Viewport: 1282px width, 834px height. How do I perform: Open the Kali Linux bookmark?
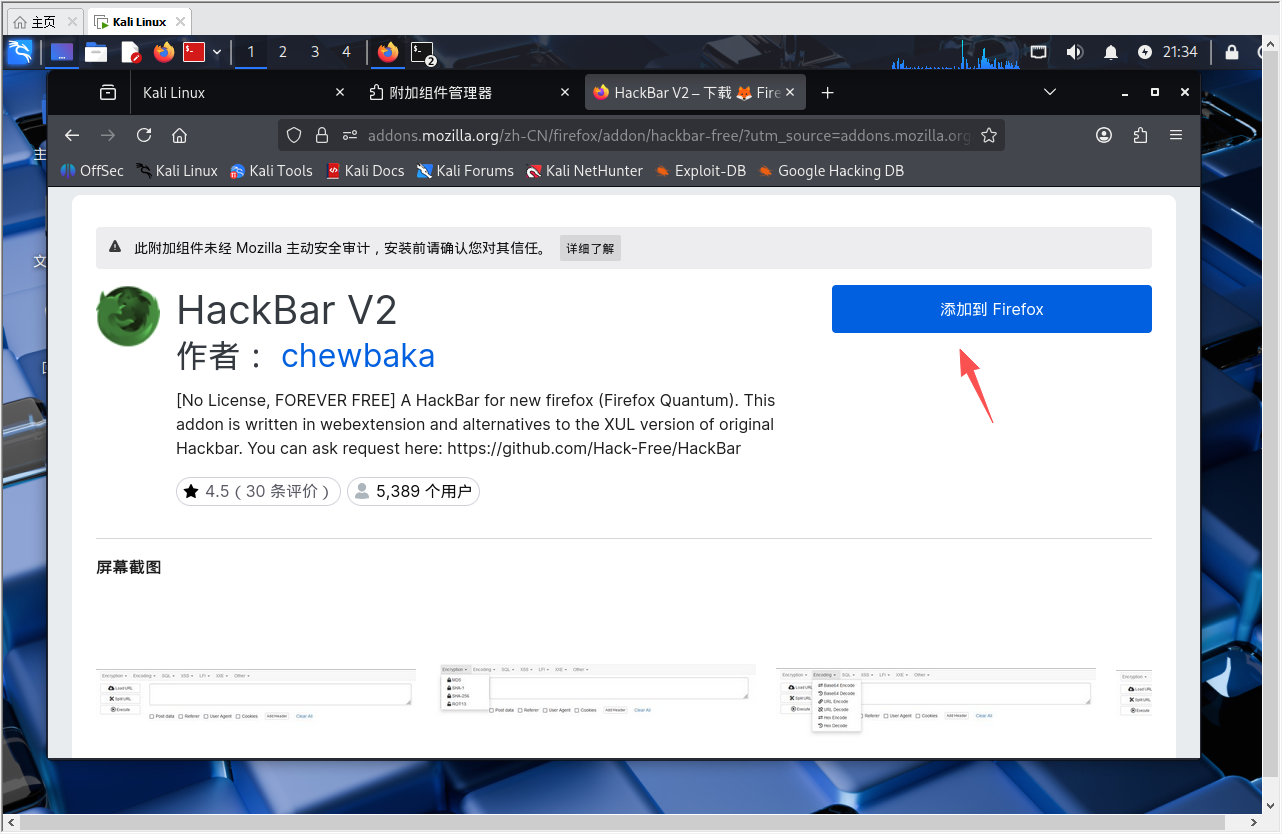pos(177,171)
